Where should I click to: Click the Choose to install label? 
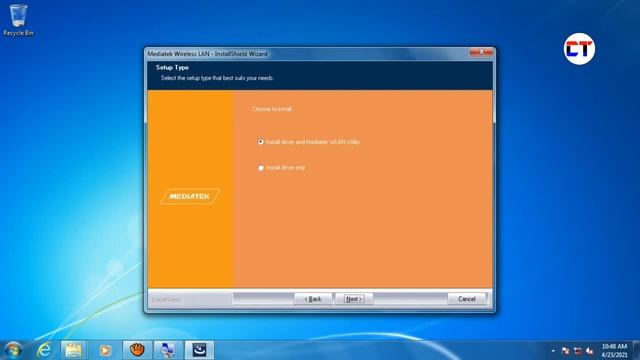coord(272,109)
